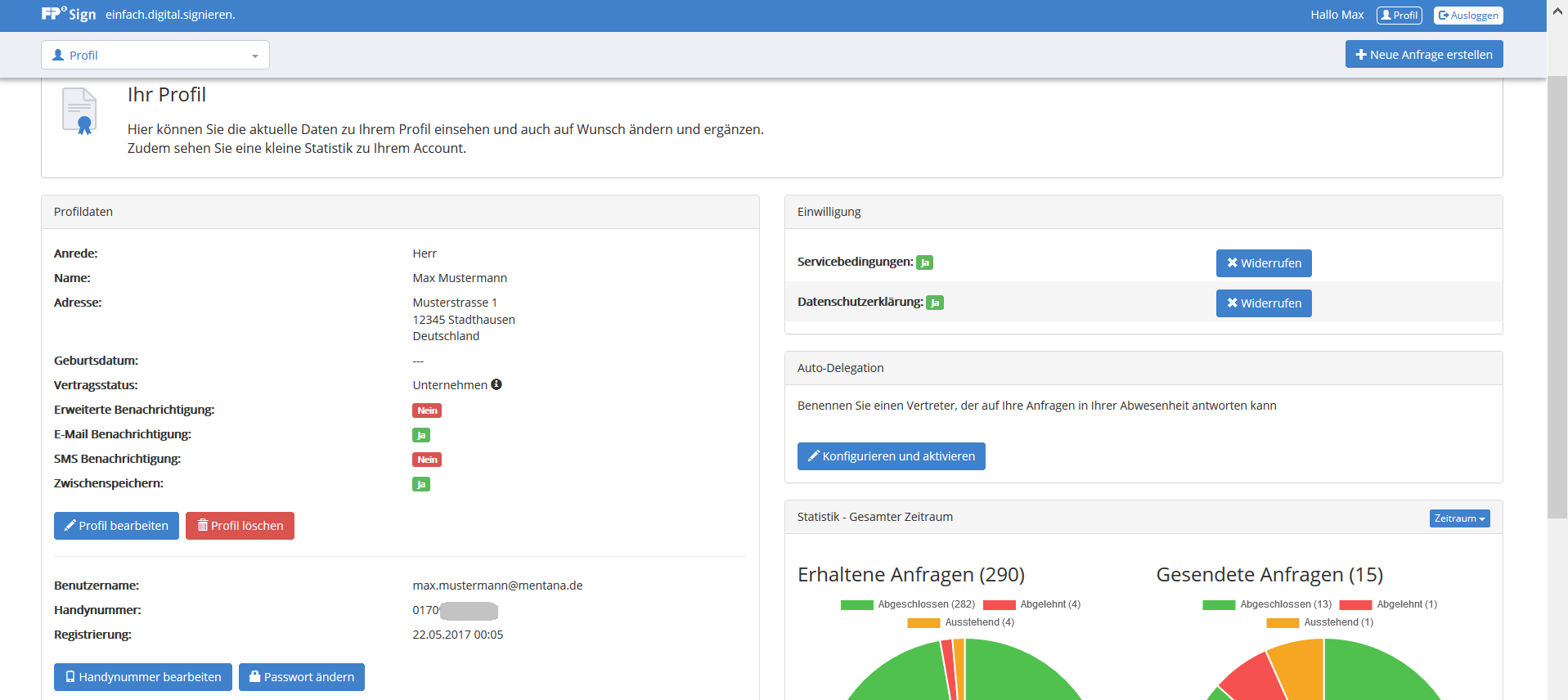Expand the Zeitraum dropdown
This screenshot has height=700, width=1568.
click(x=1459, y=518)
